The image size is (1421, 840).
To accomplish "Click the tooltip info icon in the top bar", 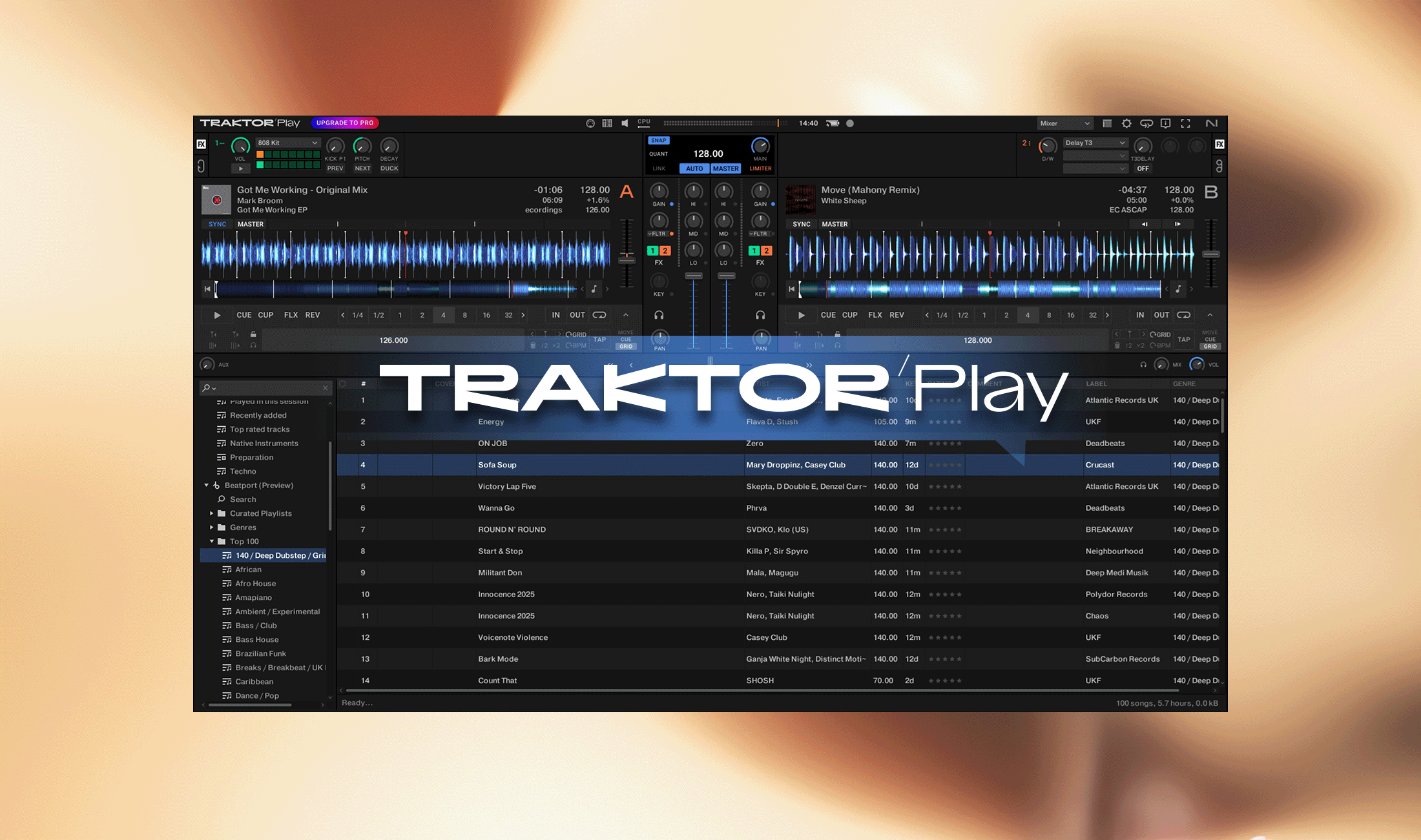I will (1166, 123).
